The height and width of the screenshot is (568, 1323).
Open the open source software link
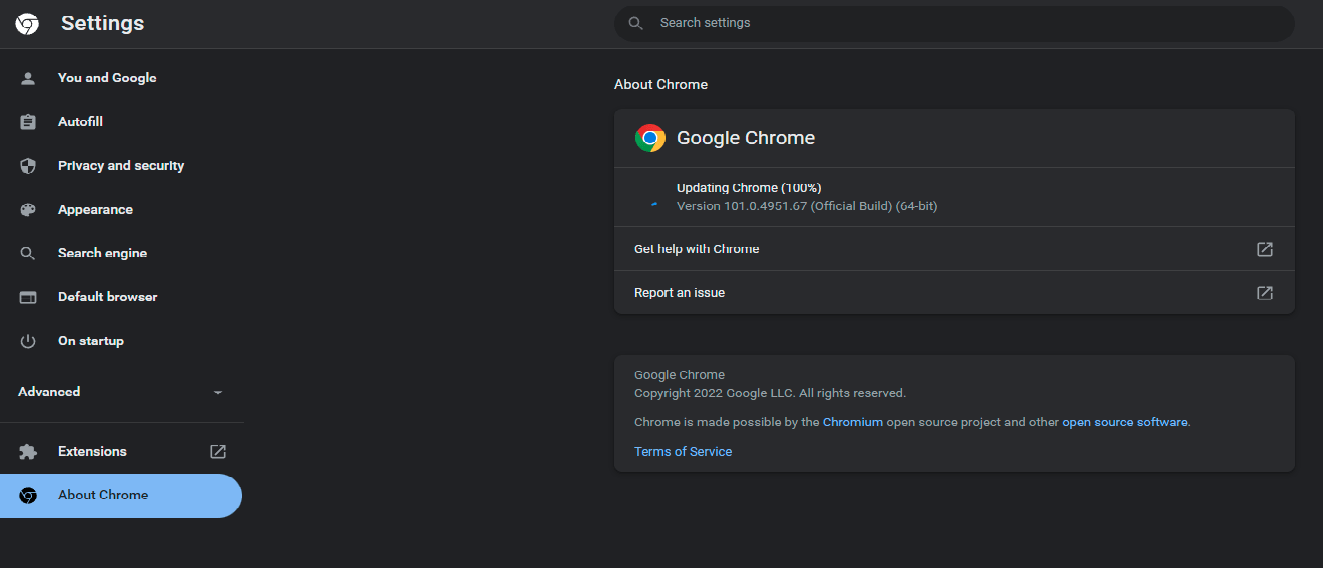[x=1125, y=422]
